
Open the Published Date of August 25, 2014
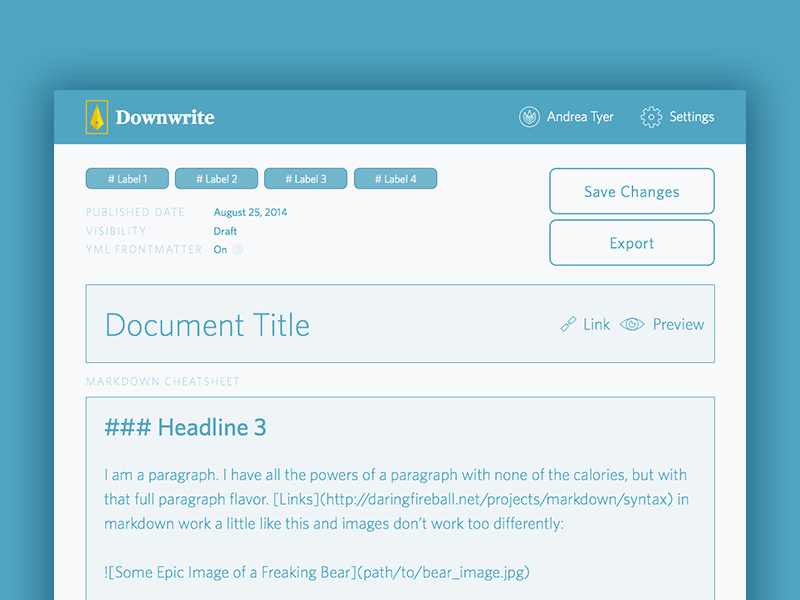250,212
